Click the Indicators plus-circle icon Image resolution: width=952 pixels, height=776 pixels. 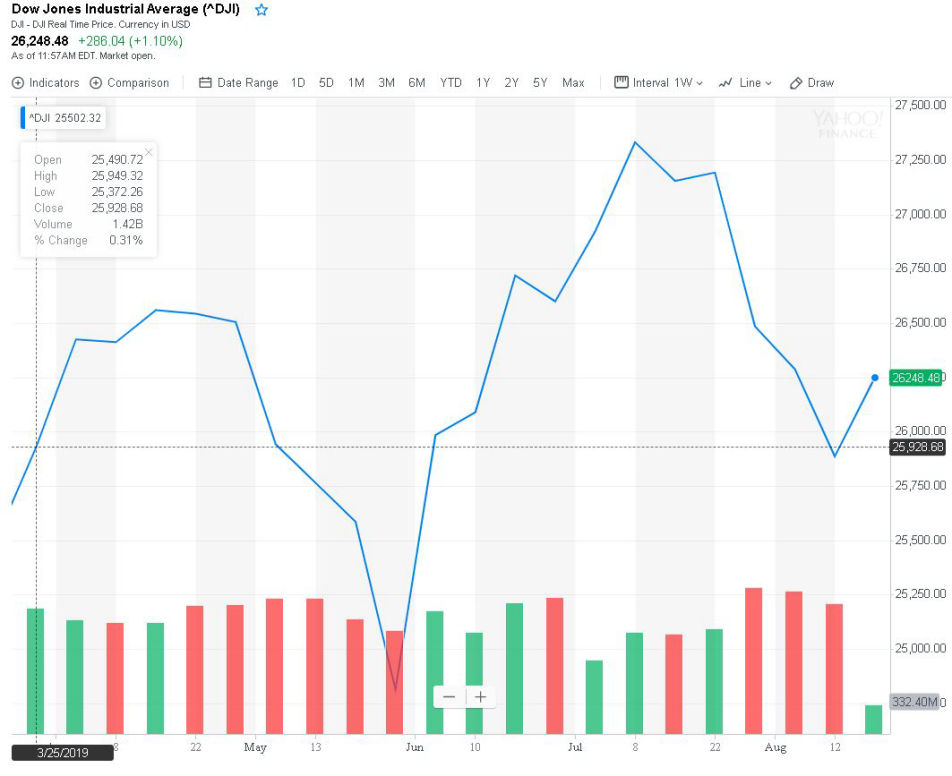18,83
